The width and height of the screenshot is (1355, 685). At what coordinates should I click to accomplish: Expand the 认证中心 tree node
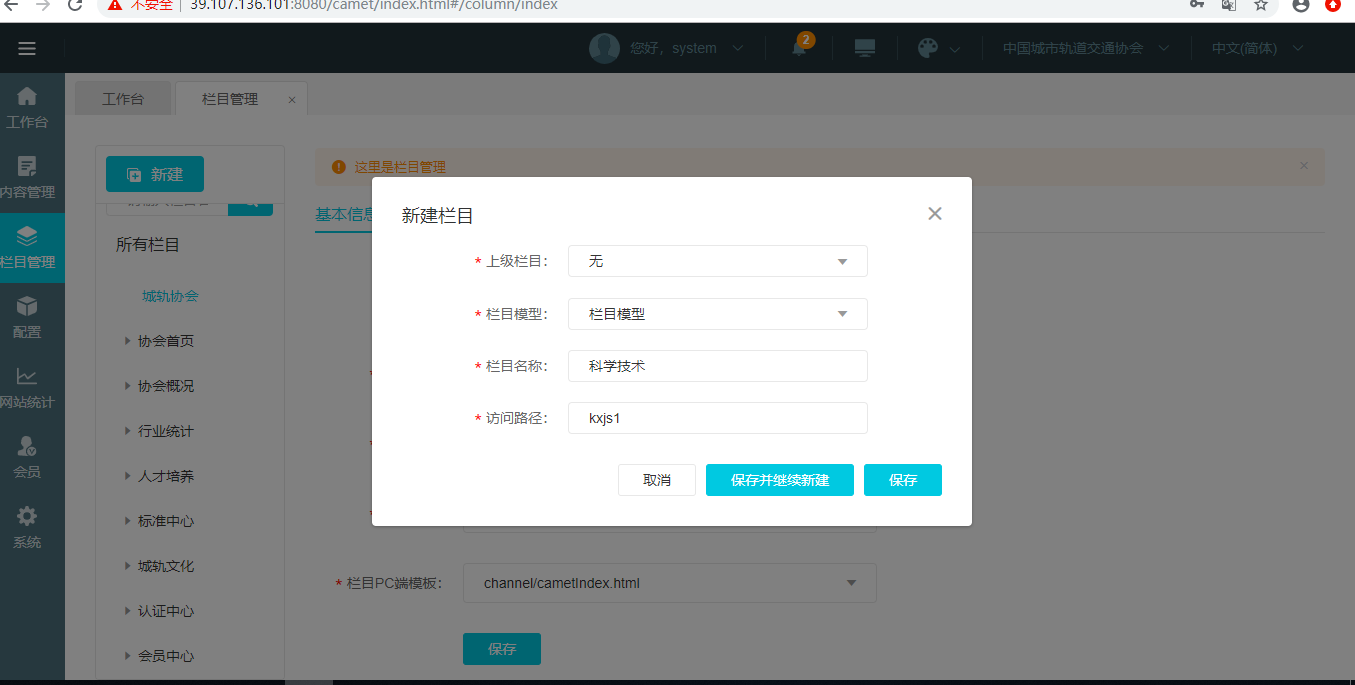point(128,611)
